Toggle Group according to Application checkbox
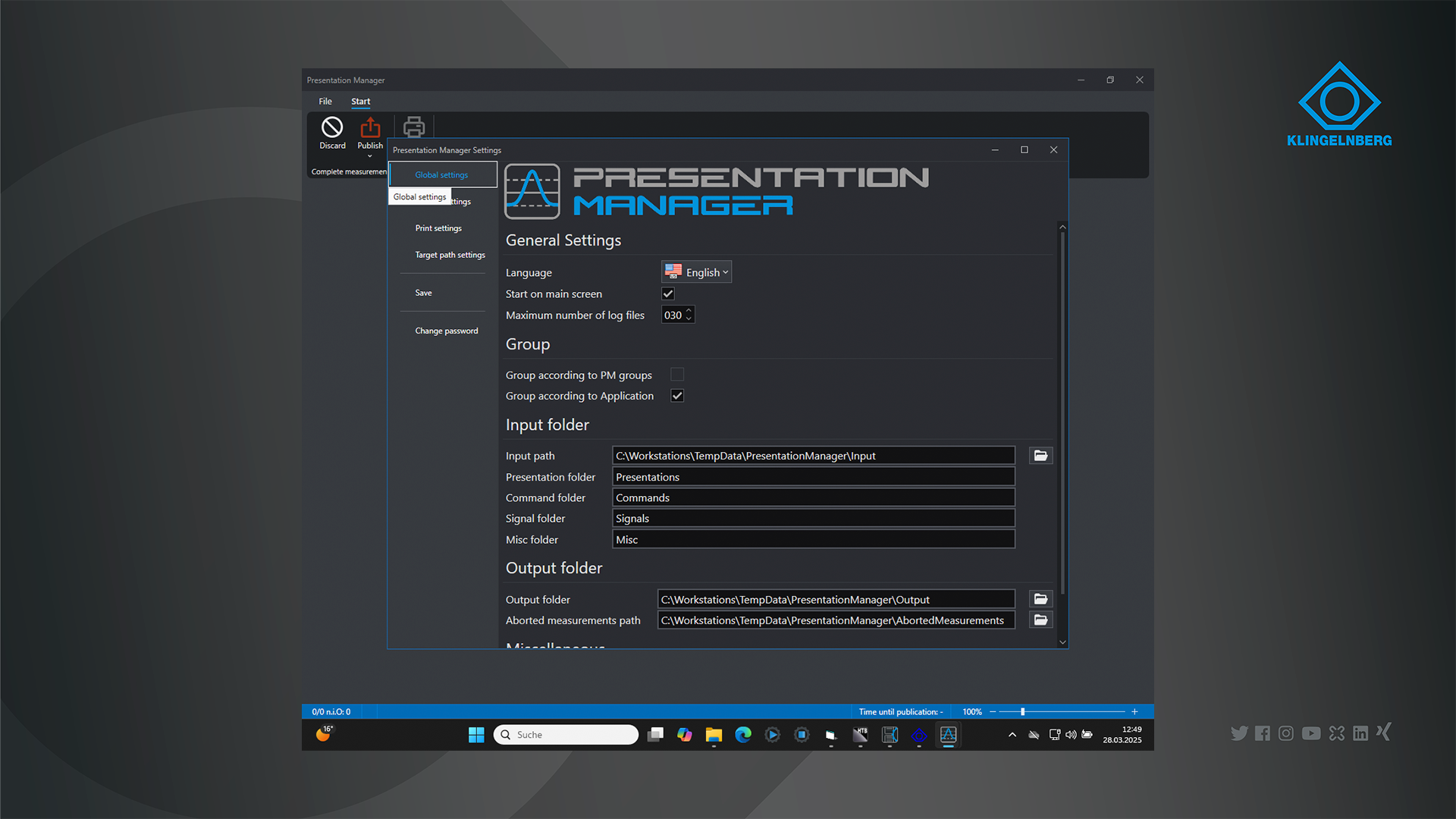This screenshot has height=819, width=1456. [677, 396]
